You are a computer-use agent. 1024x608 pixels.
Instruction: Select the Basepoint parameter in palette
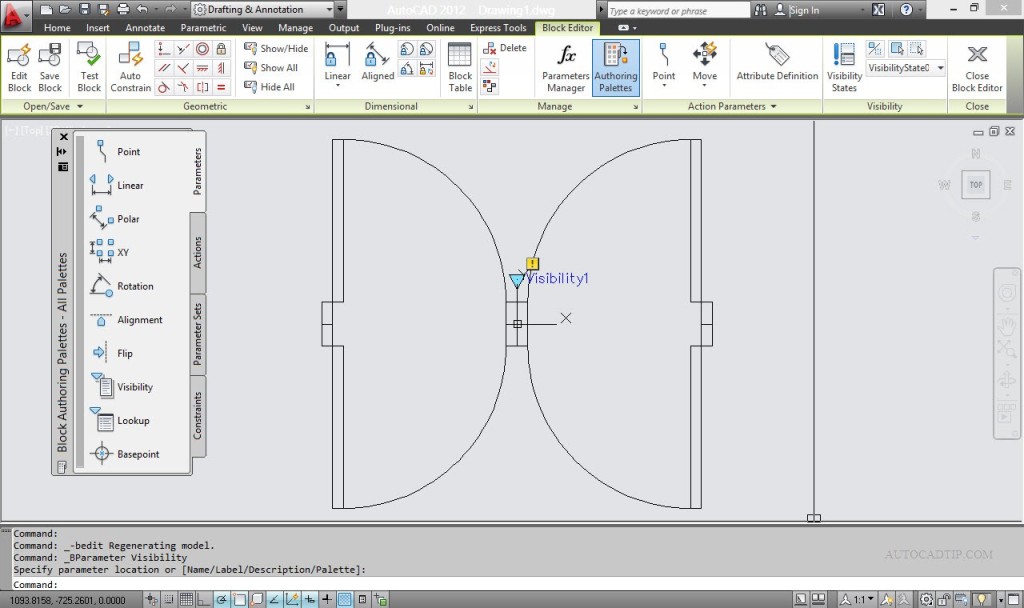click(x=125, y=454)
